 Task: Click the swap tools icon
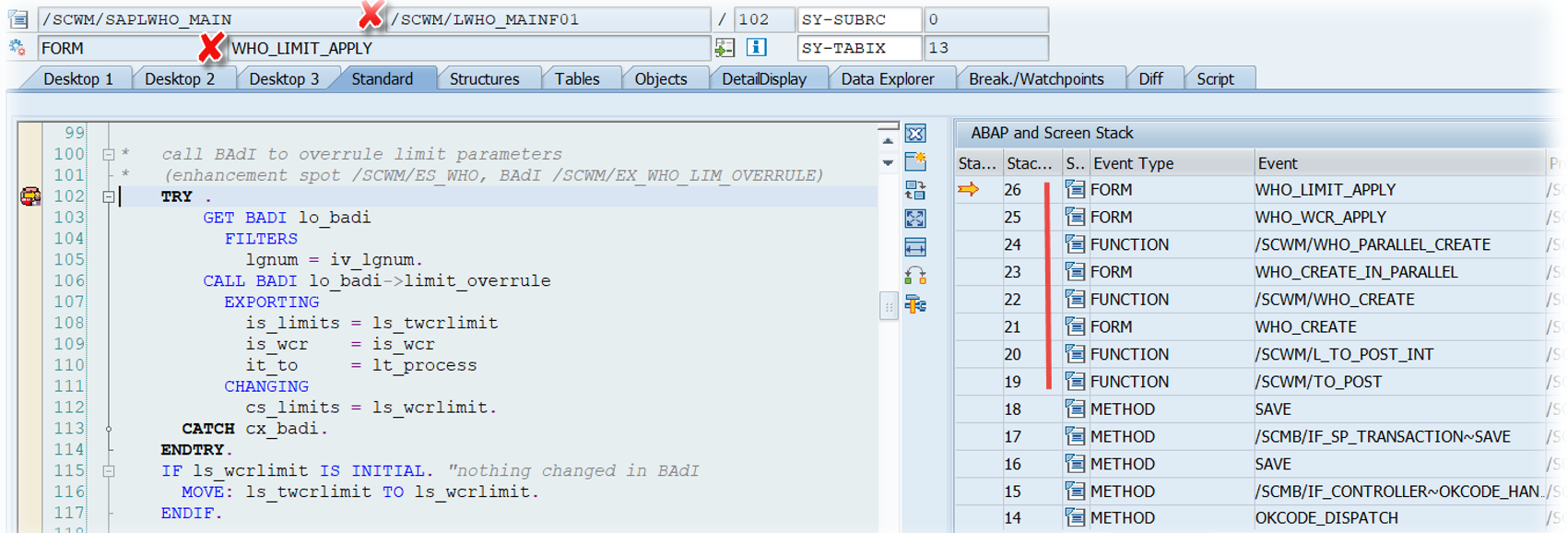(915, 190)
